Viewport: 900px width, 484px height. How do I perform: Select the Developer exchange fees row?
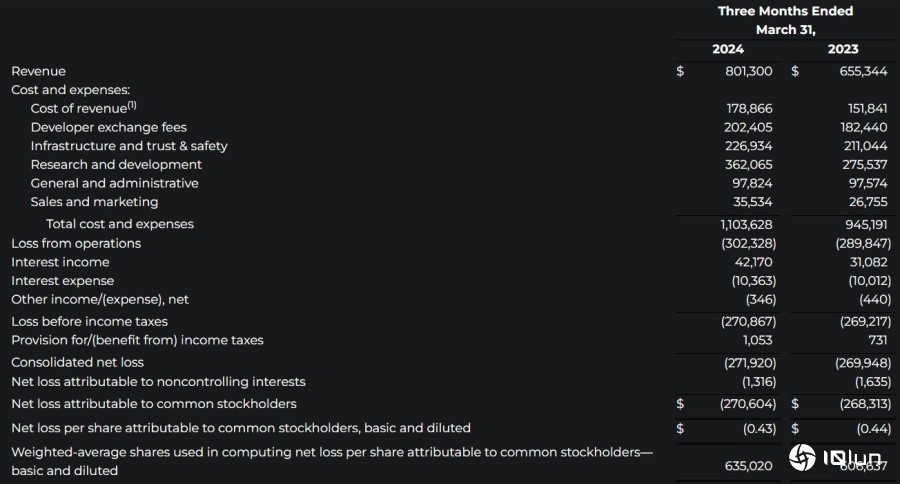pos(450,127)
